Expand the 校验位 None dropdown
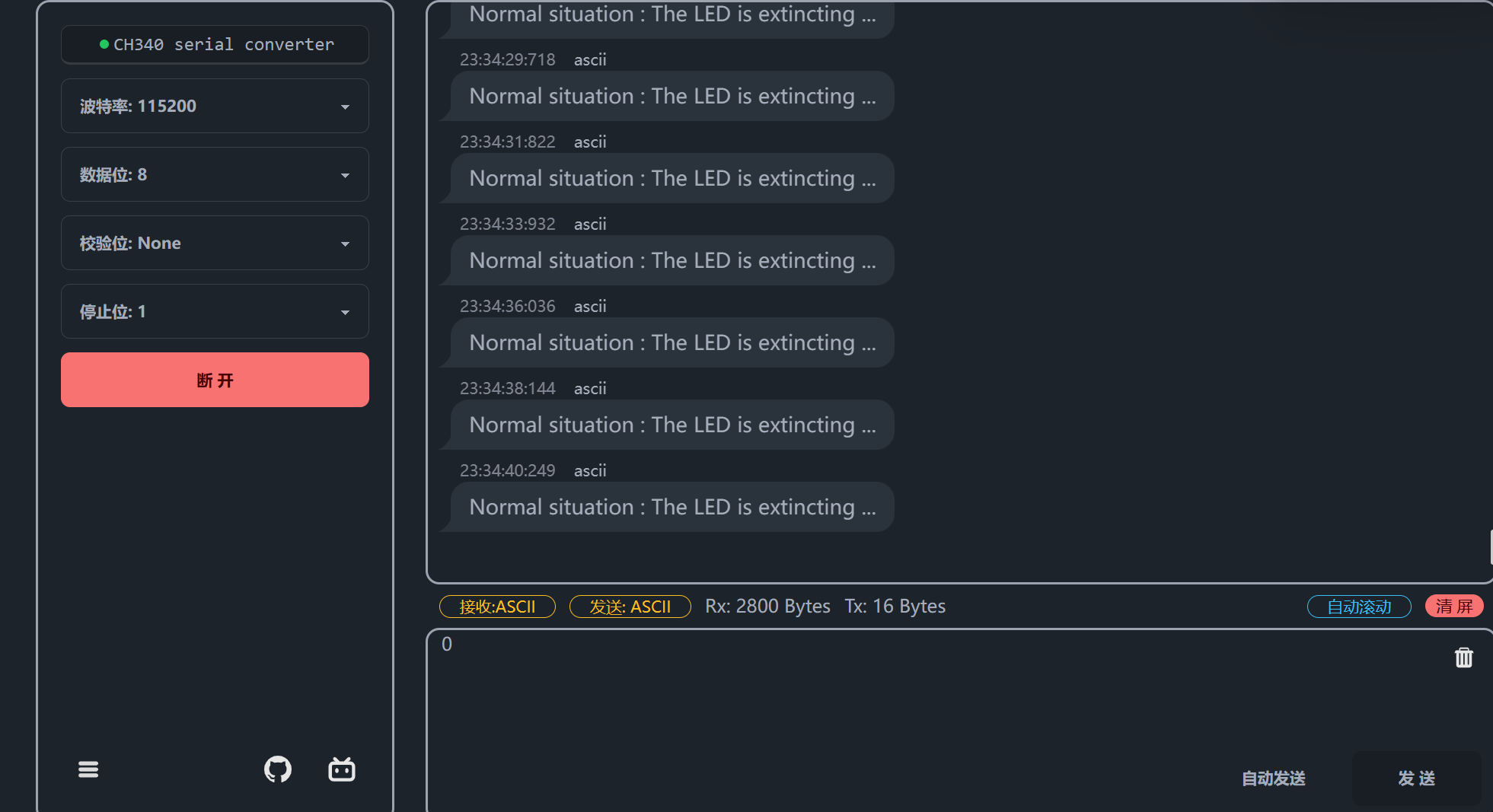Screen dimensions: 1493x812 tap(215, 243)
